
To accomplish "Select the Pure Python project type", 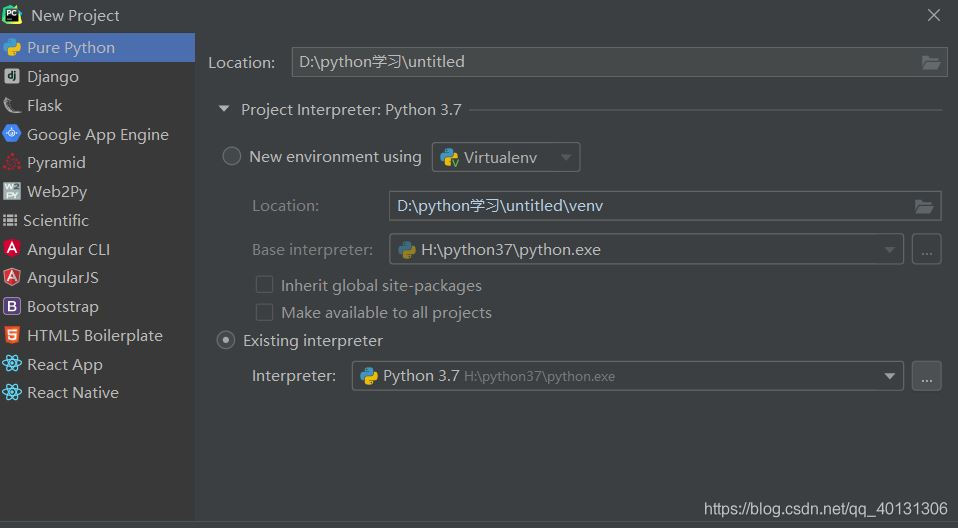I will pyautogui.click(x=97, y=48).
